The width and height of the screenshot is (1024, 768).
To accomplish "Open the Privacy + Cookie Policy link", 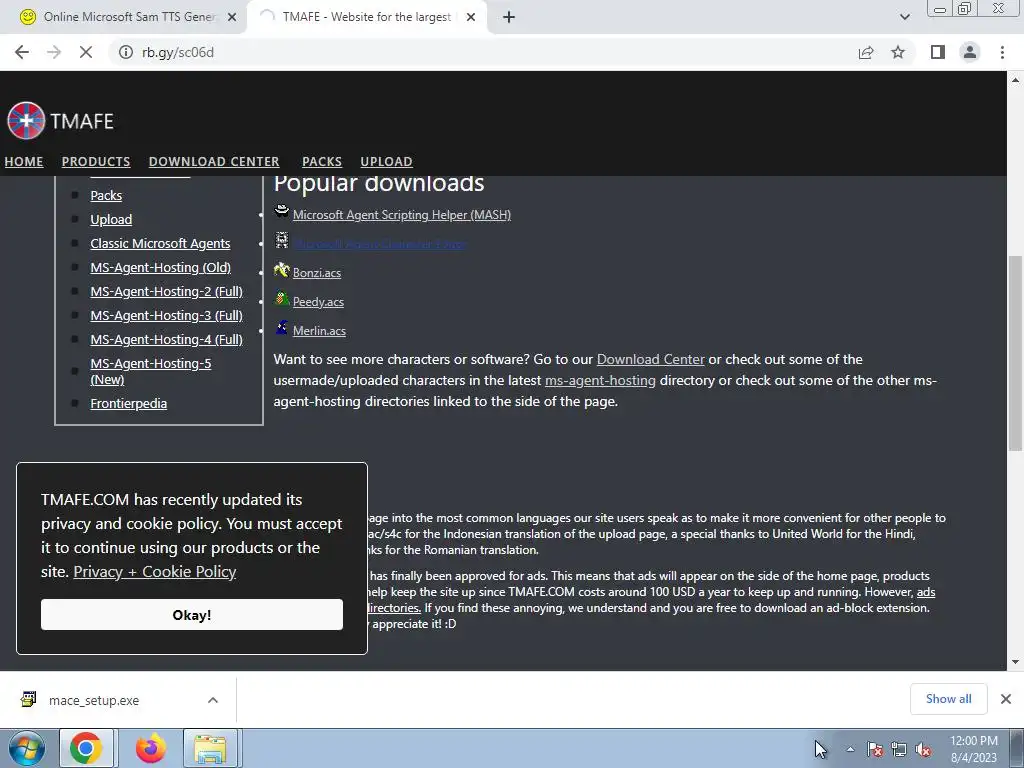I will [x=155, y=571].
